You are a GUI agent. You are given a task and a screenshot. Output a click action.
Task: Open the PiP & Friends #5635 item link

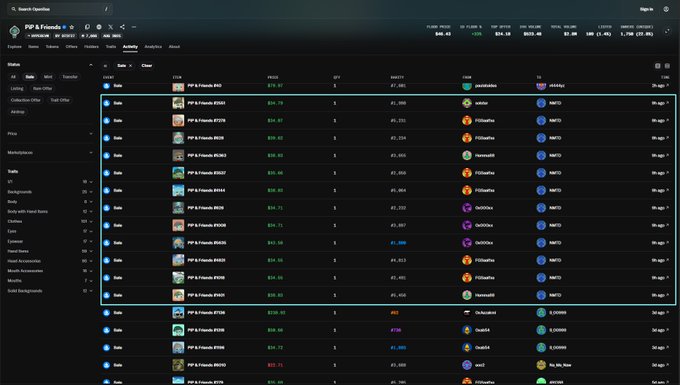coord(207,243)
